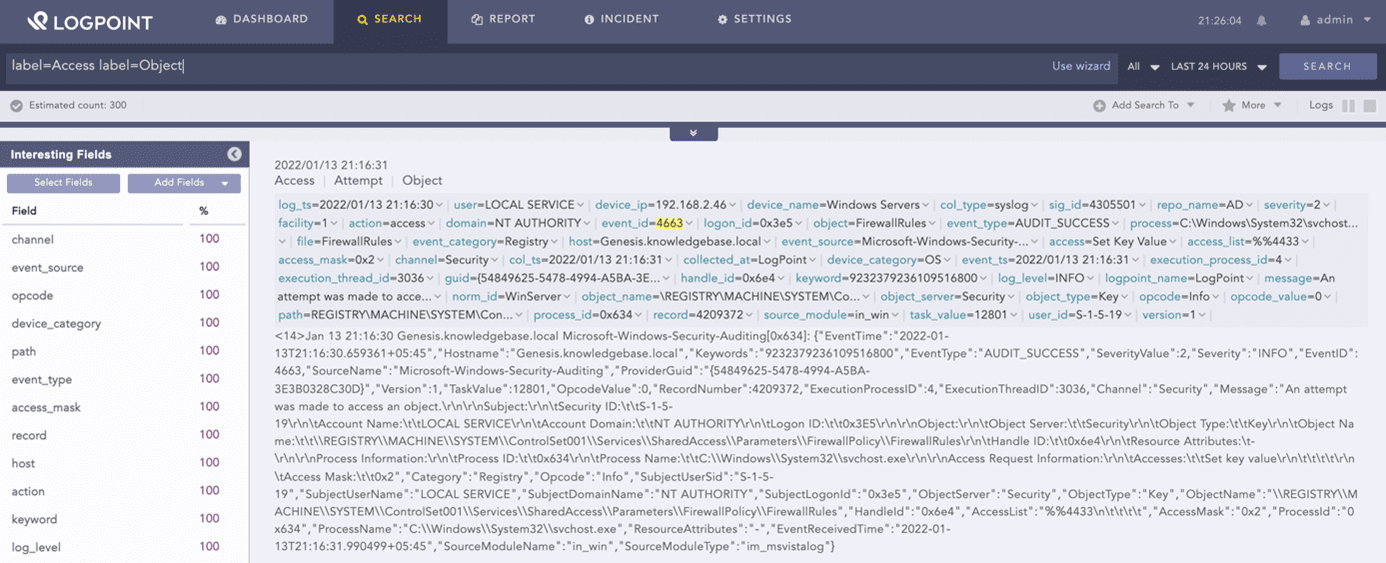
Task: Expand the Add Search To dropdown arrow
Action: 1190,105
